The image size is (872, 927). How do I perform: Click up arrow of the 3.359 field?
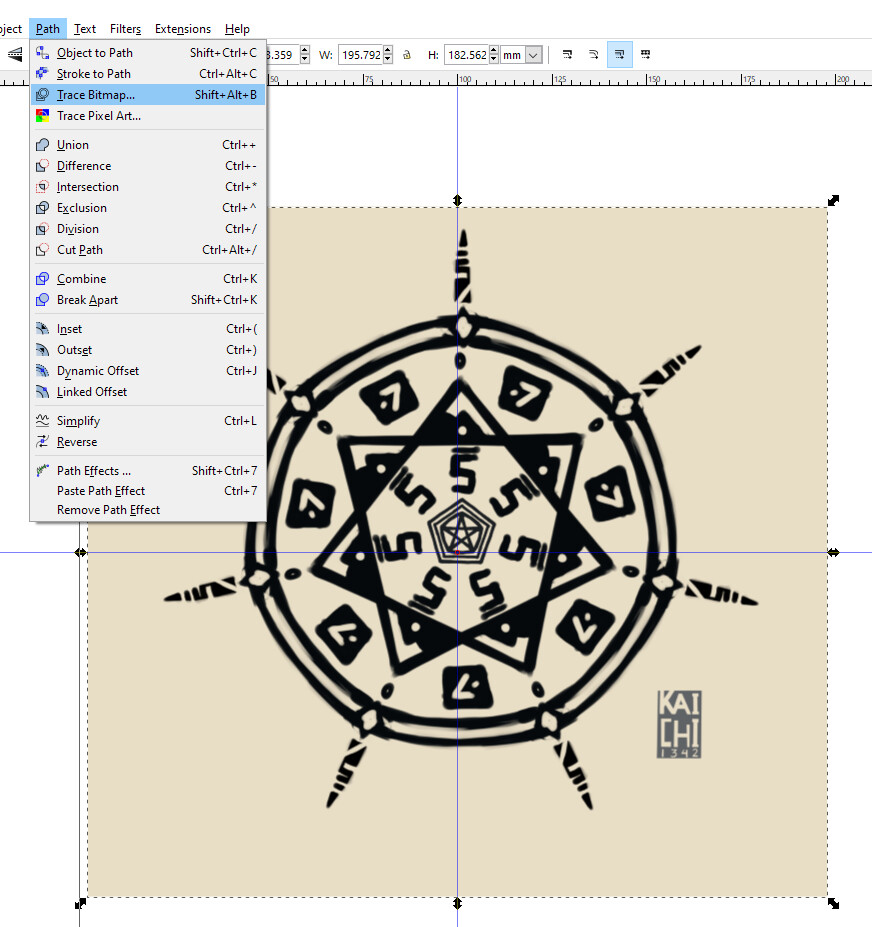point(304,50)
